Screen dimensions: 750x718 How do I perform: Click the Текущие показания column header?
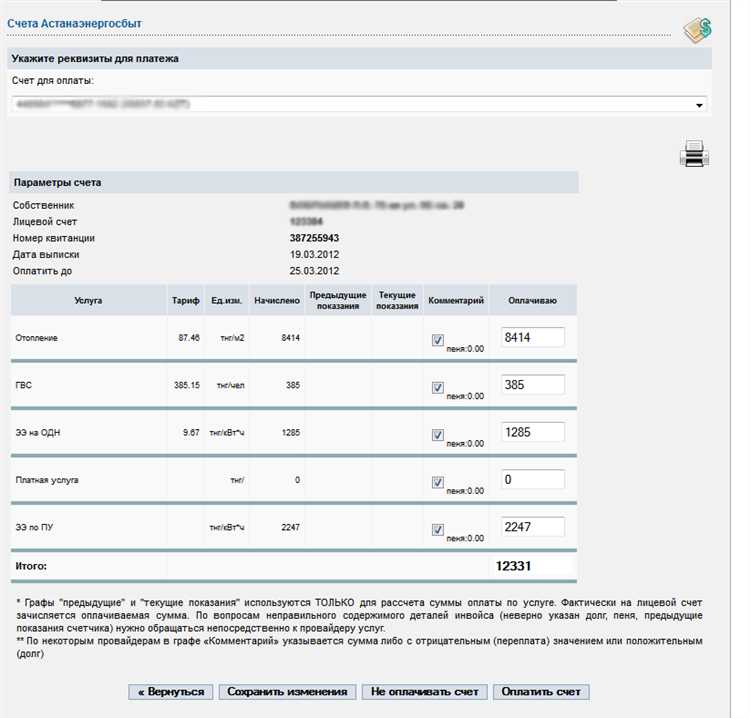pos(397,300)
